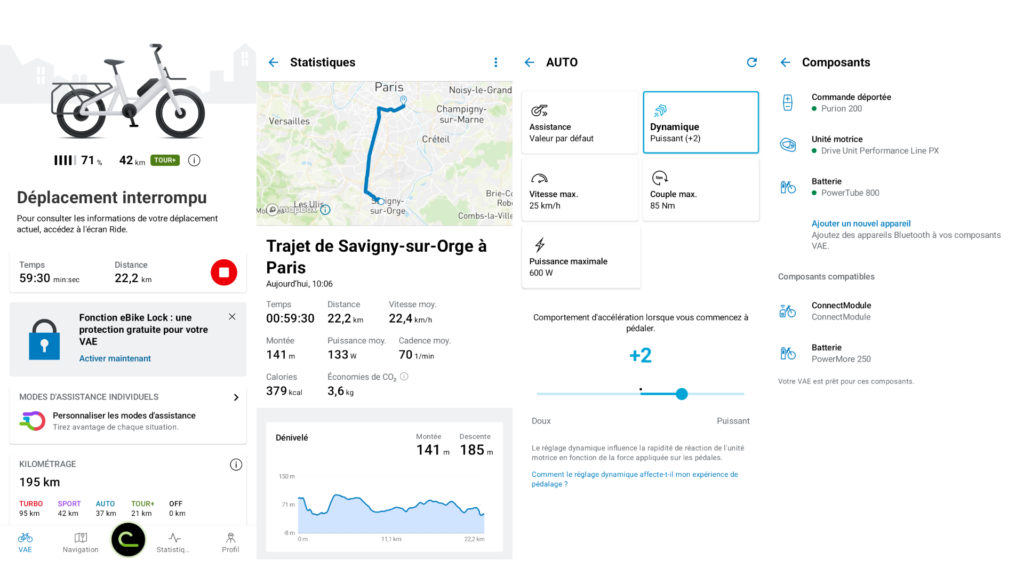1024x576 pixels.
Task: Stop the ride with red stop button
Action: 223,272
